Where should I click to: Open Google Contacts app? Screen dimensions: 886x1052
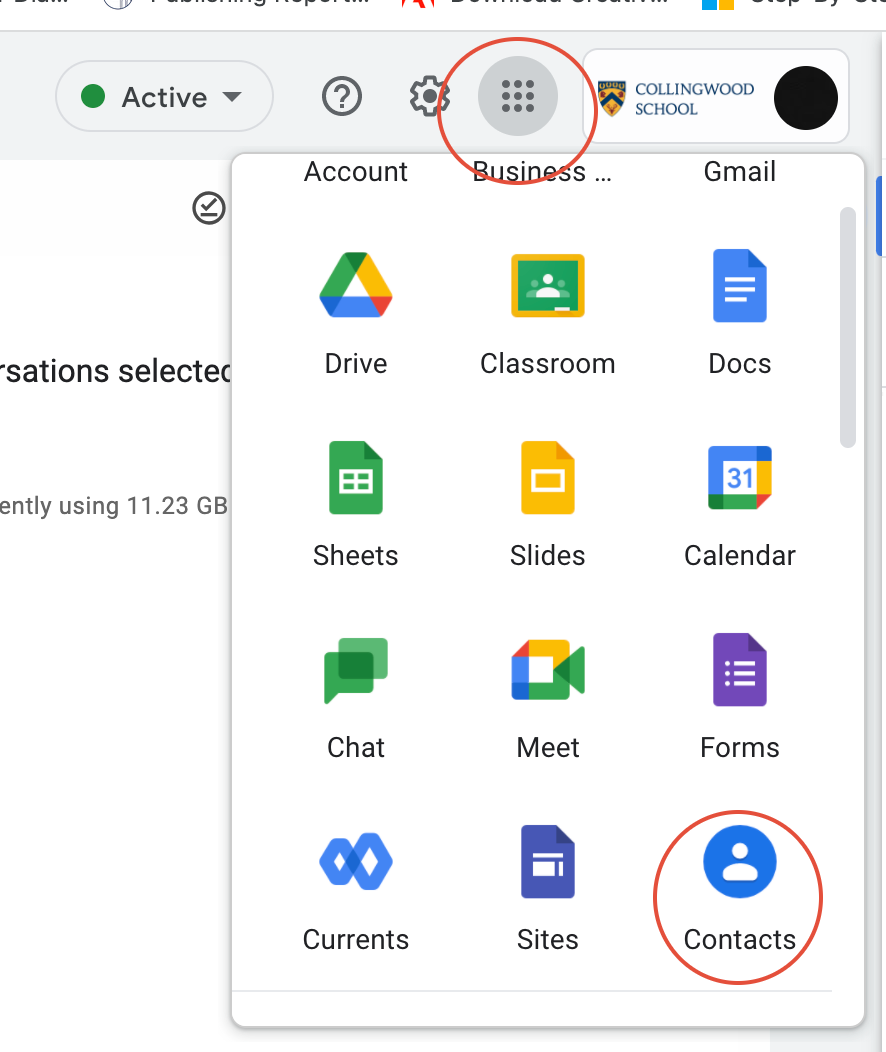(x=739, y=888)
